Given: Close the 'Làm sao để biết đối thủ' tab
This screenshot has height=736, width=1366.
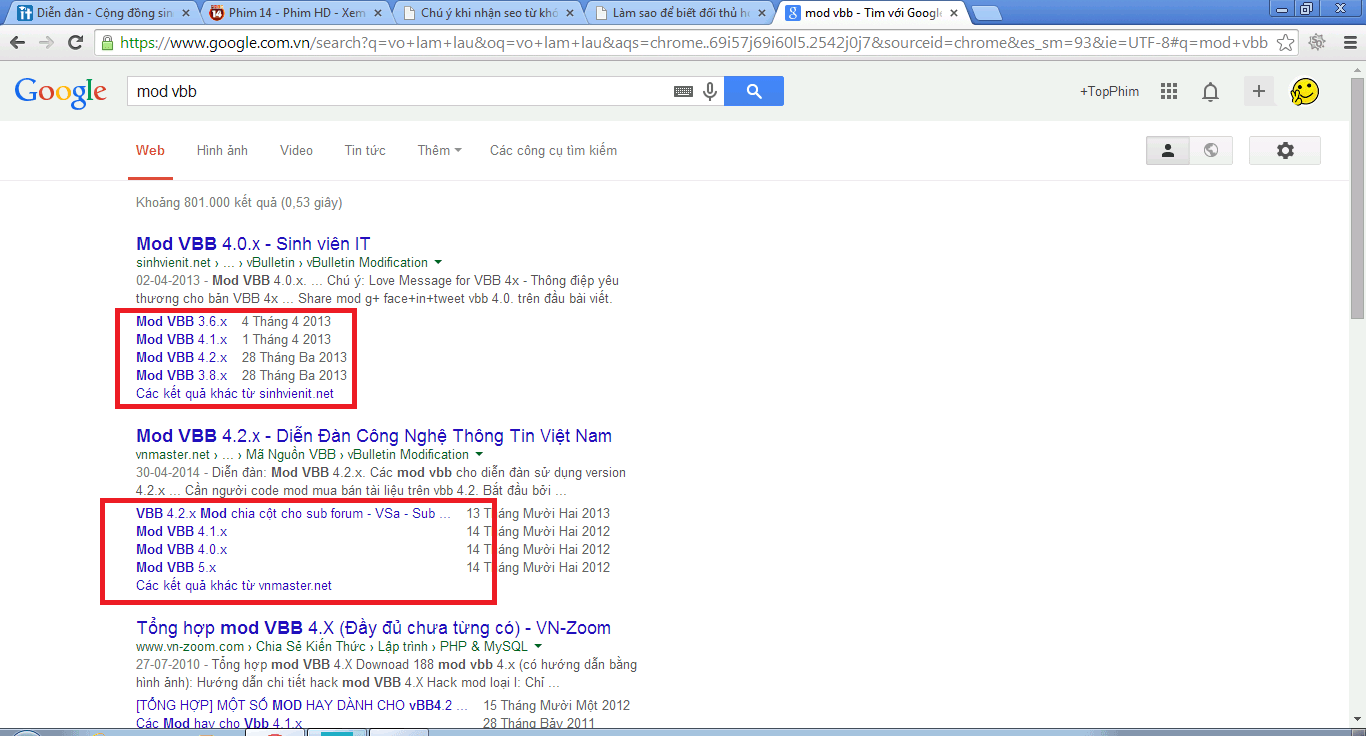Looking at the screenshot, I should coord(763,13).
